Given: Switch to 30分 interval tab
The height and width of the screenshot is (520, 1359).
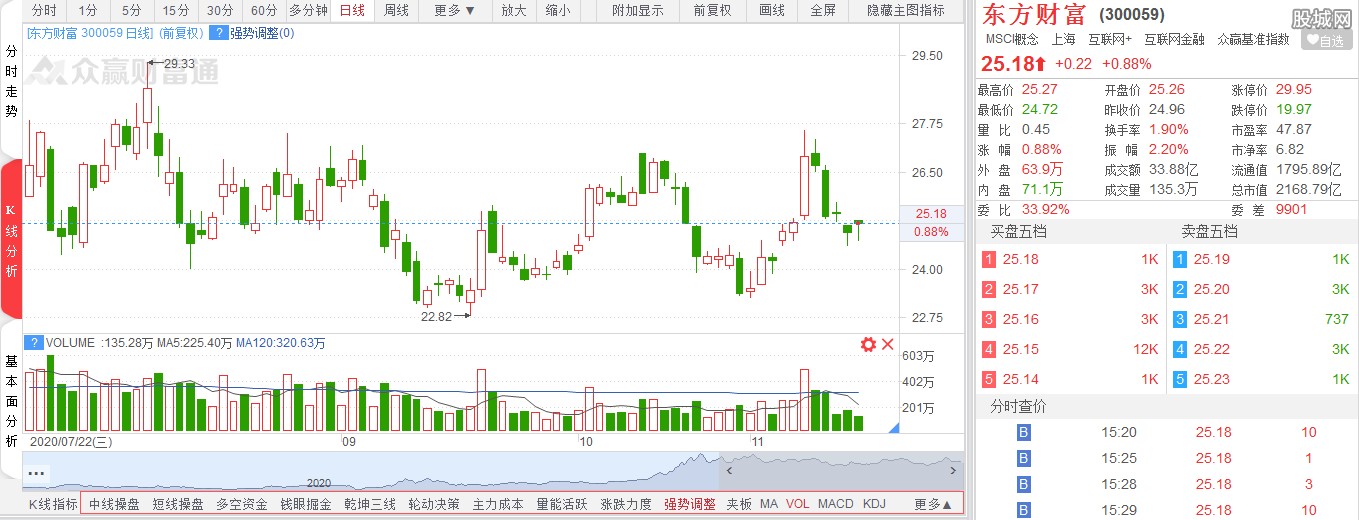Looking at the screenshot, I should pyautogui.click(x=220, y=11).
